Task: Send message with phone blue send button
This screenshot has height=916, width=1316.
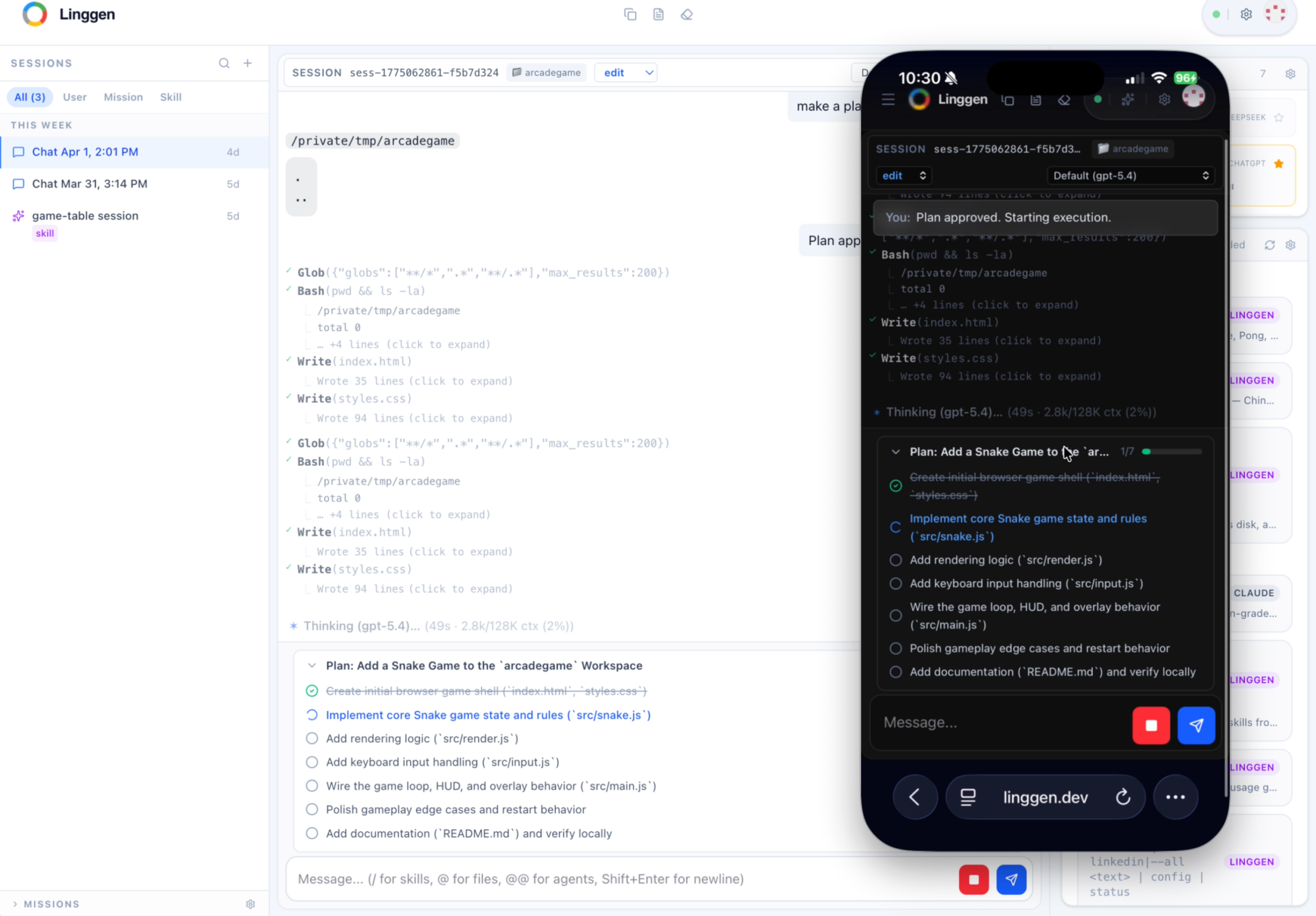Action: [x=1196, y=726]
